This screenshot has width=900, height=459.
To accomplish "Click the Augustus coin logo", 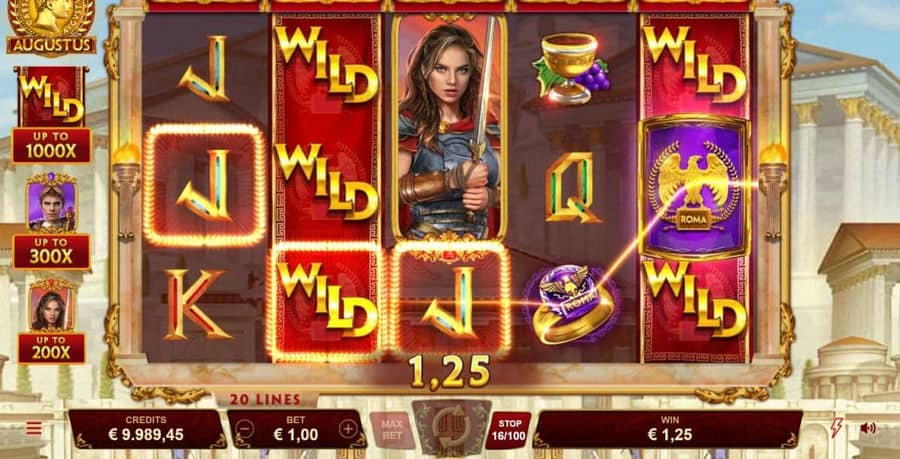I will (52, 27).
